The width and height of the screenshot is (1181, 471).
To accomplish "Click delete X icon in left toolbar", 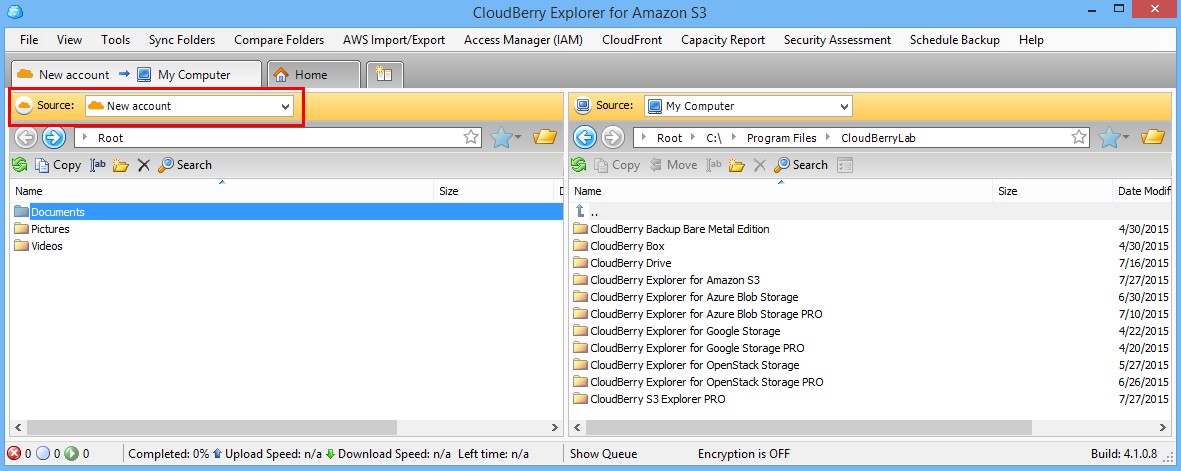I will coord(143,164).
